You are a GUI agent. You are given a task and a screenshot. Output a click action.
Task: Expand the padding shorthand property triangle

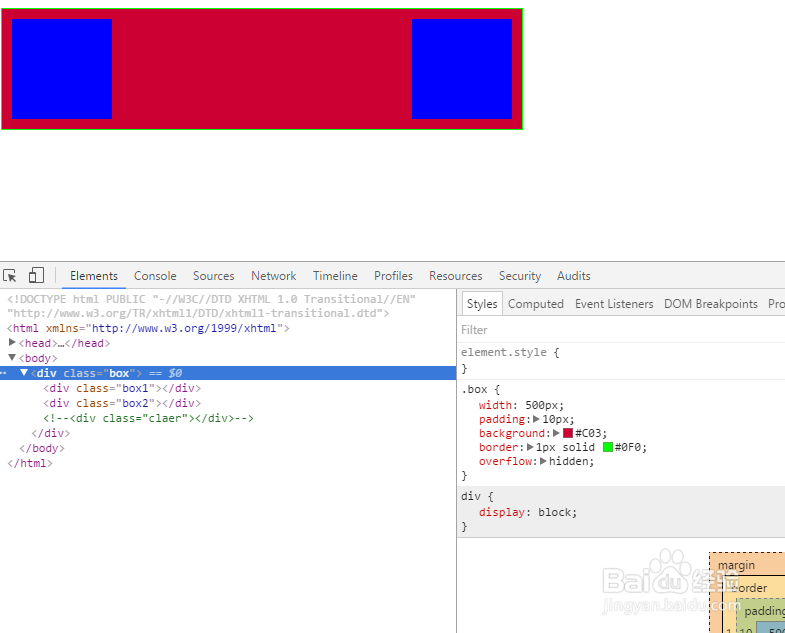point(536,419)
